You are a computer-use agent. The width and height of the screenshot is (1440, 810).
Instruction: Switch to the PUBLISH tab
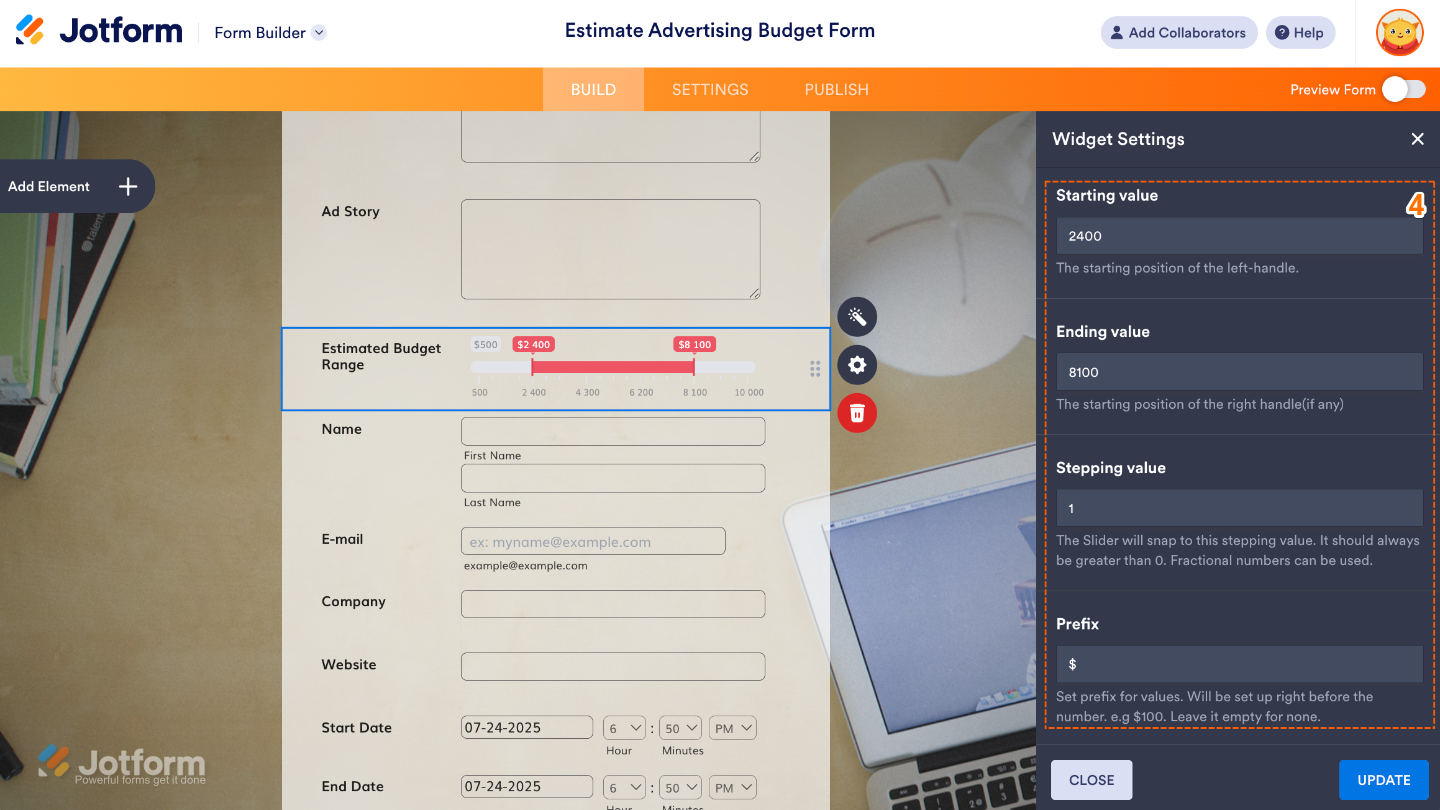click(x=836, y=89)
